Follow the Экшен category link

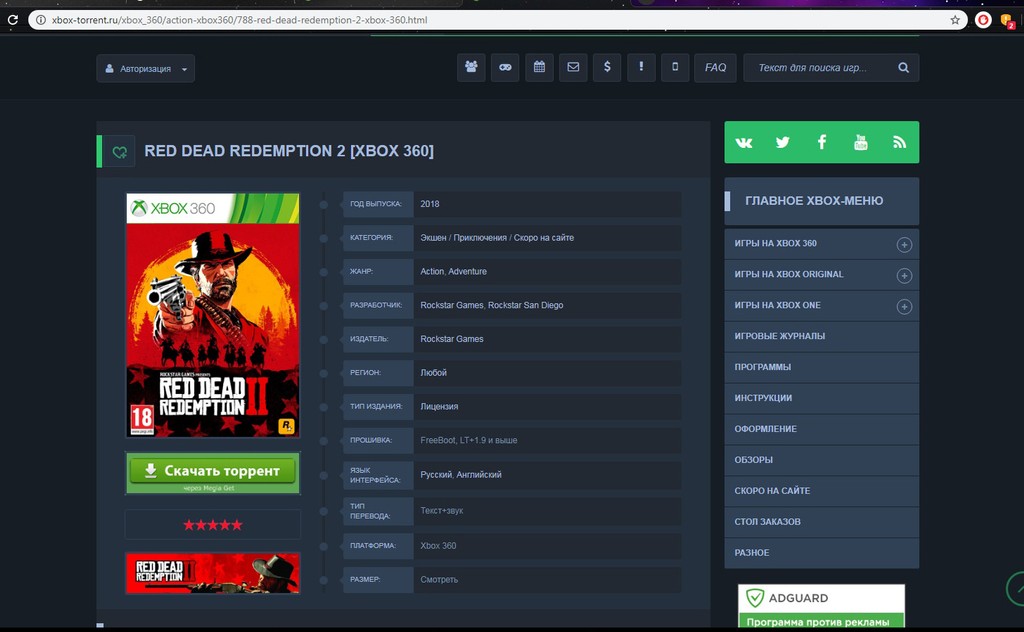436,238
